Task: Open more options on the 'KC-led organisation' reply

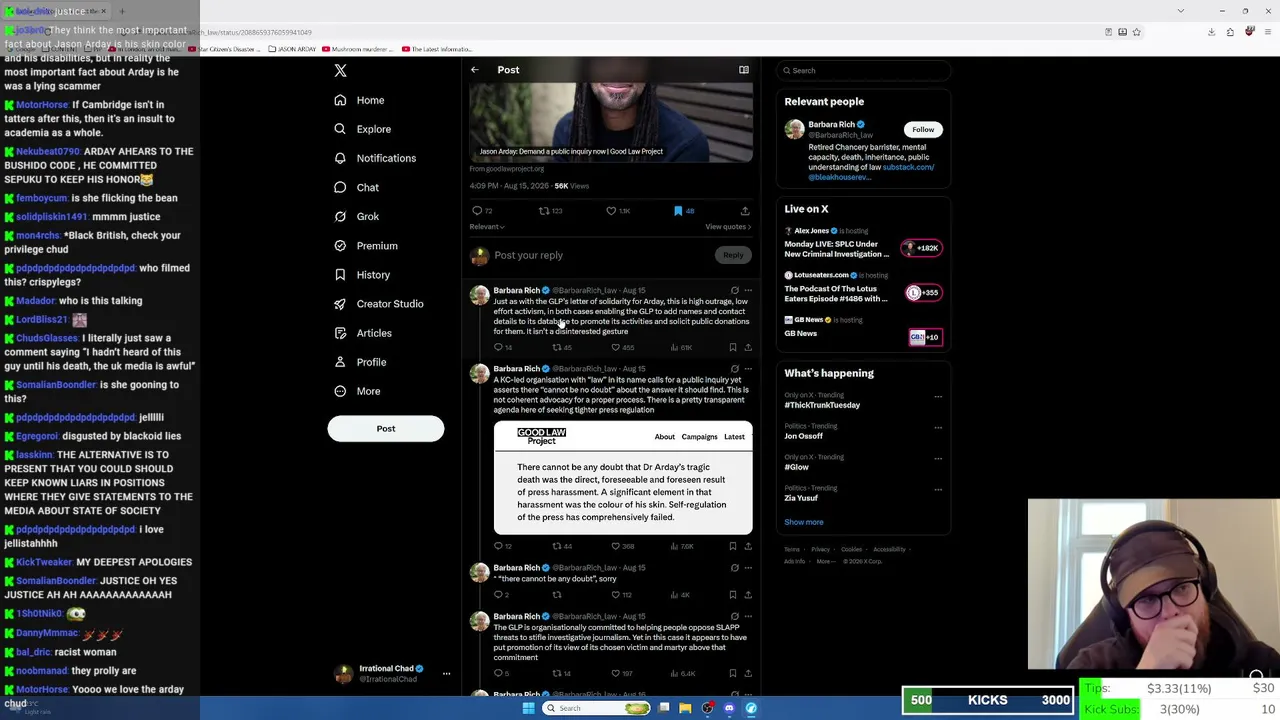Action: (748, 369)
